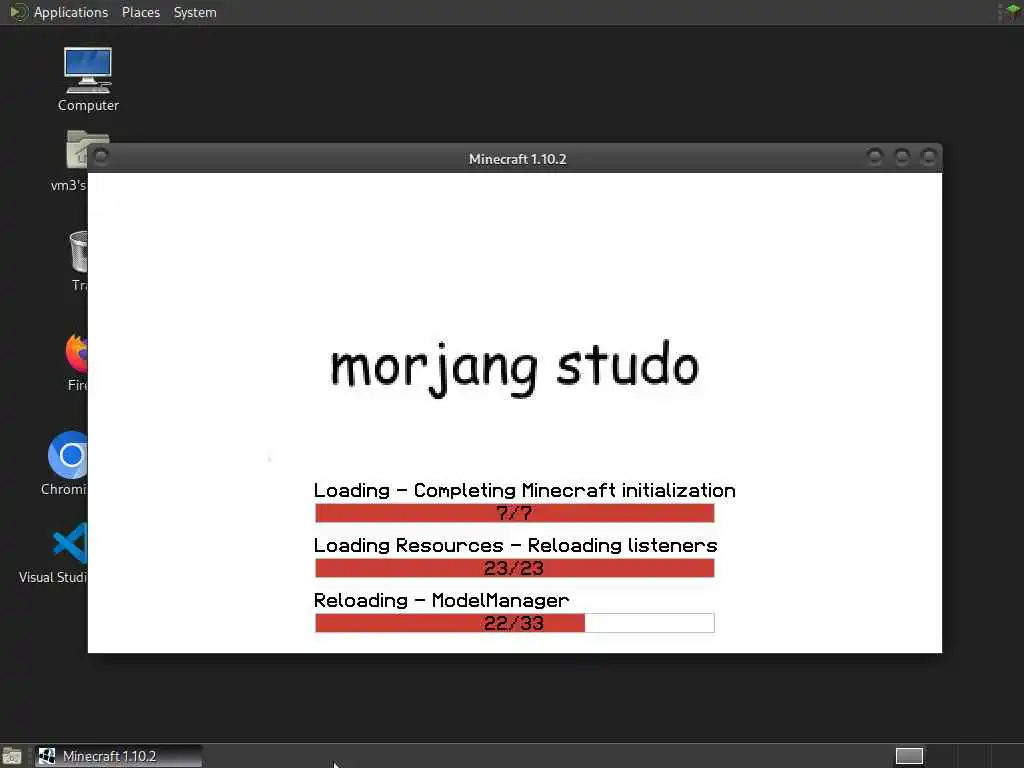Click the Minecraft 1.10.2 window title bar
This screenshot has width=1024, height=768.
517,159
